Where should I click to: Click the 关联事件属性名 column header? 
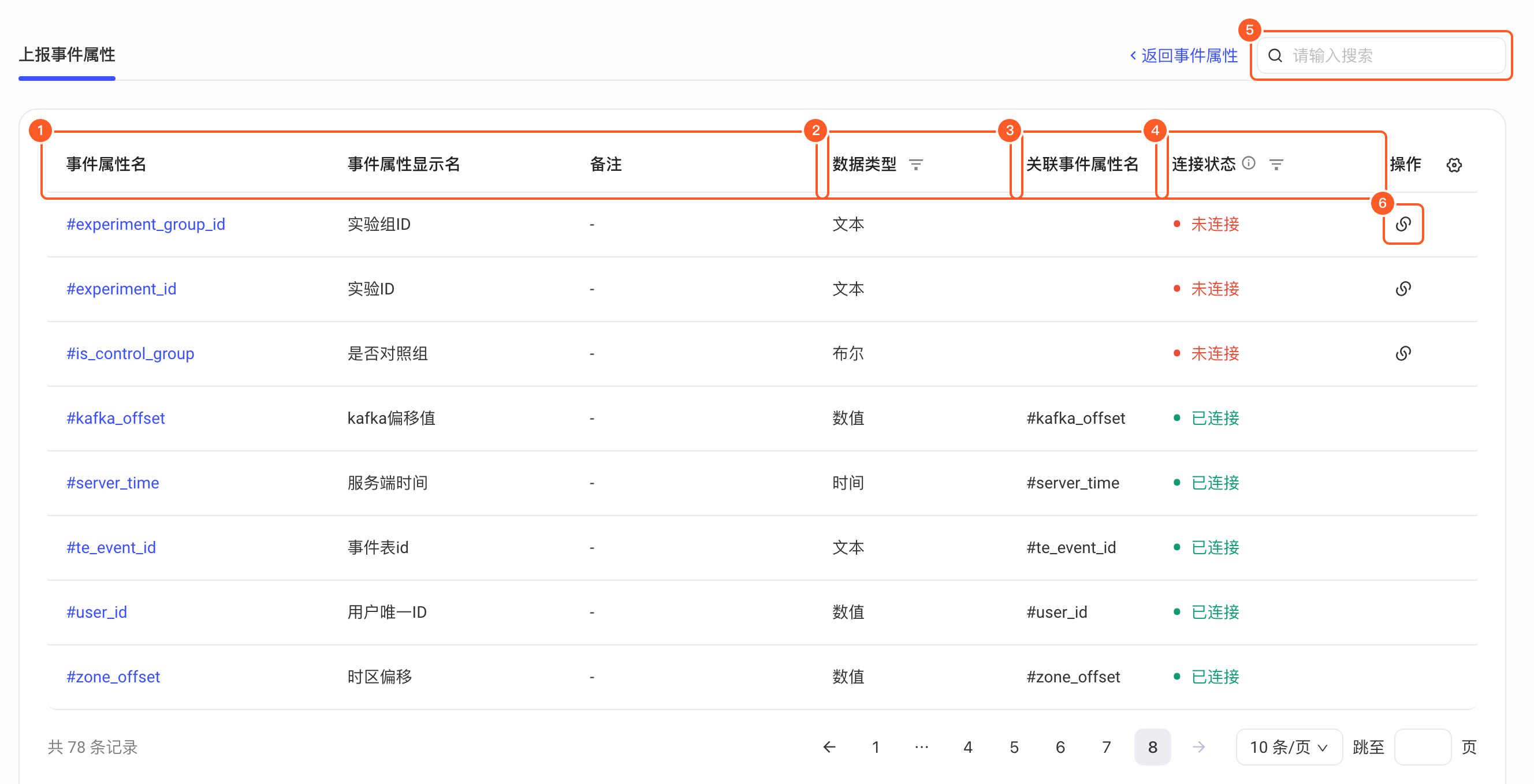tap(1082, 165)
